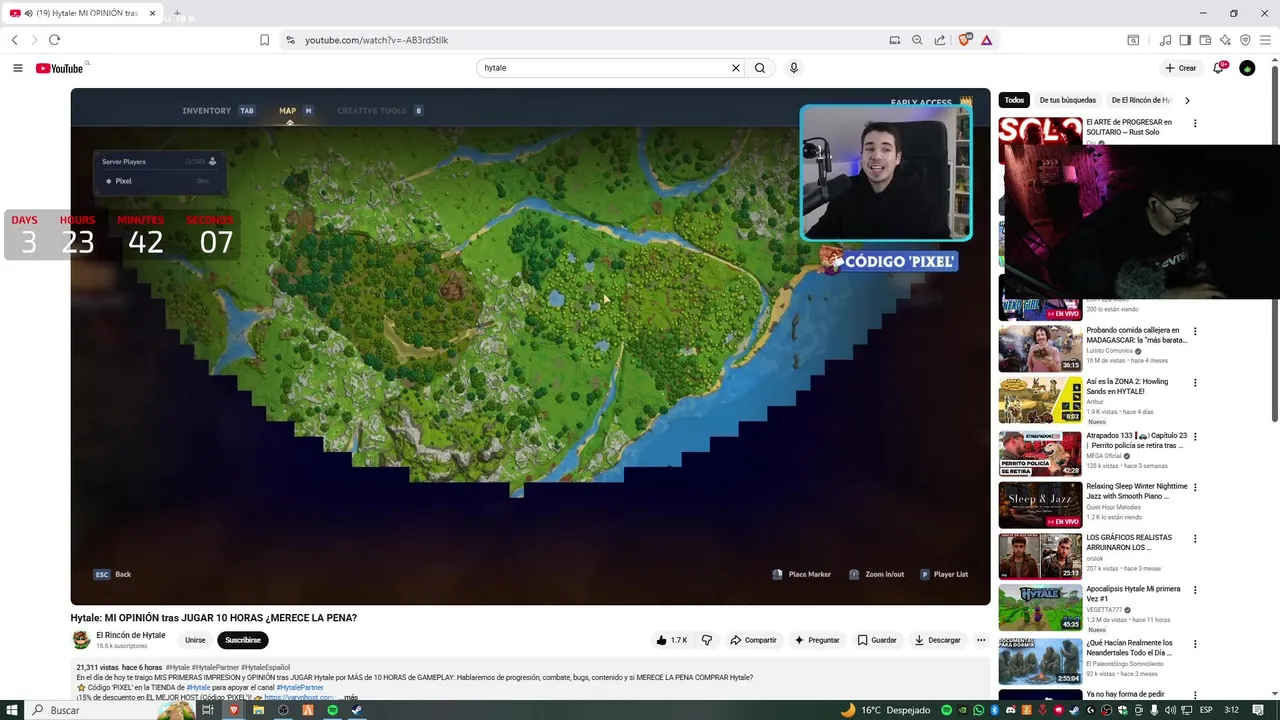Open the account avatar menu

1247,68
